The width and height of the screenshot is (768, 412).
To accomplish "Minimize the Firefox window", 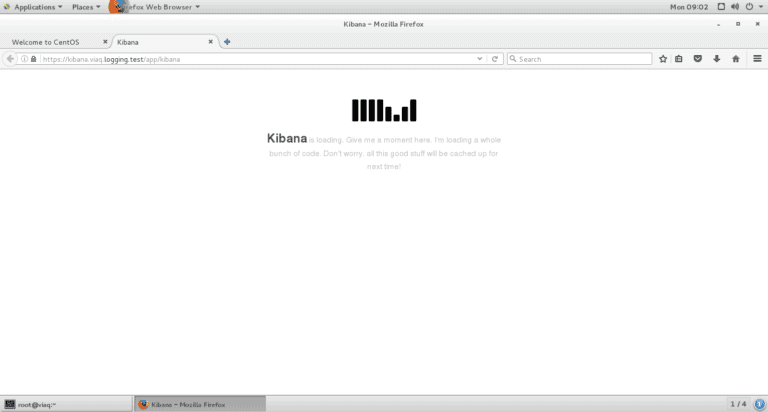I will click(x=719, y=24).
